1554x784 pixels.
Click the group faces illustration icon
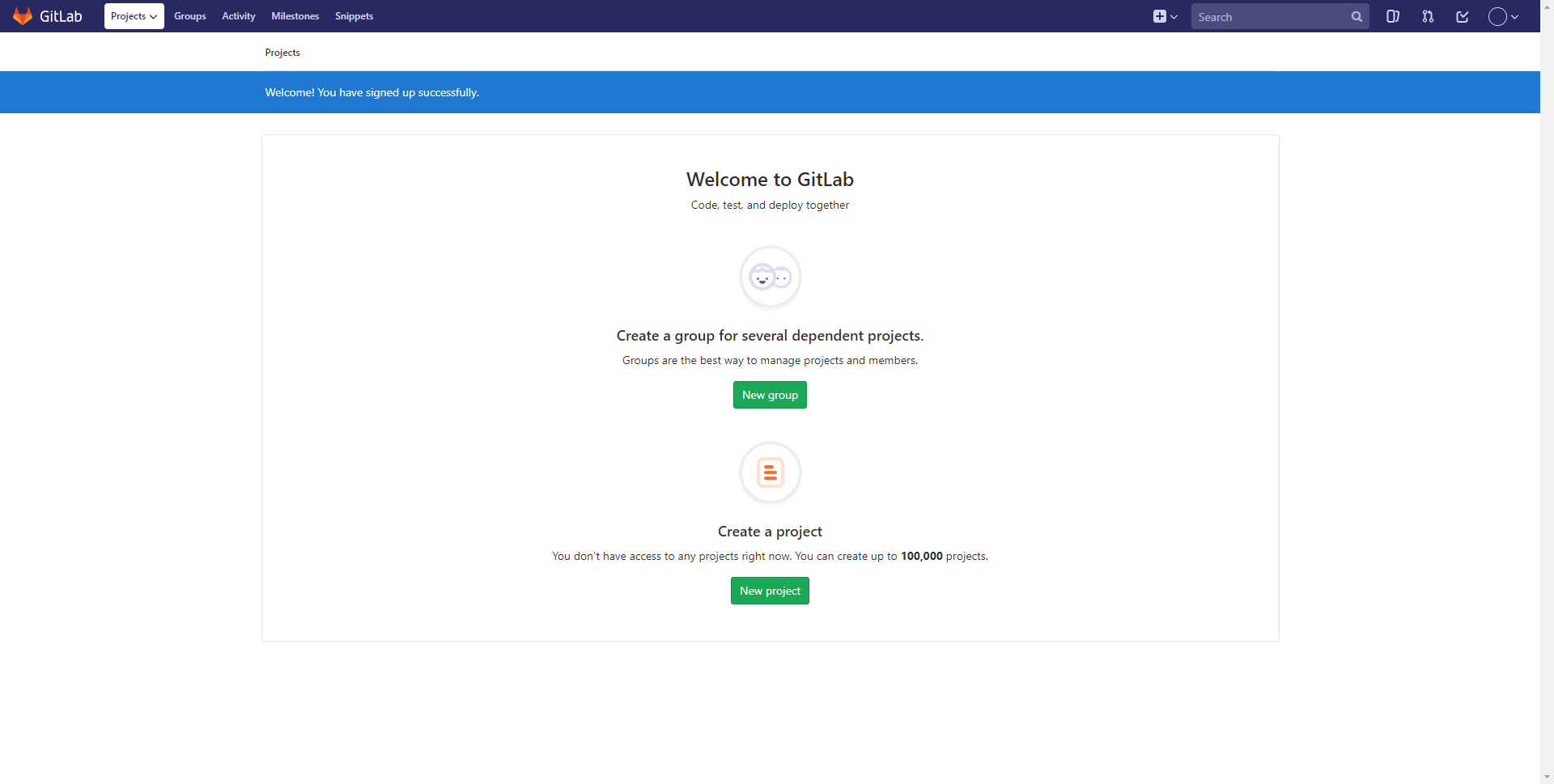[771, 278]
